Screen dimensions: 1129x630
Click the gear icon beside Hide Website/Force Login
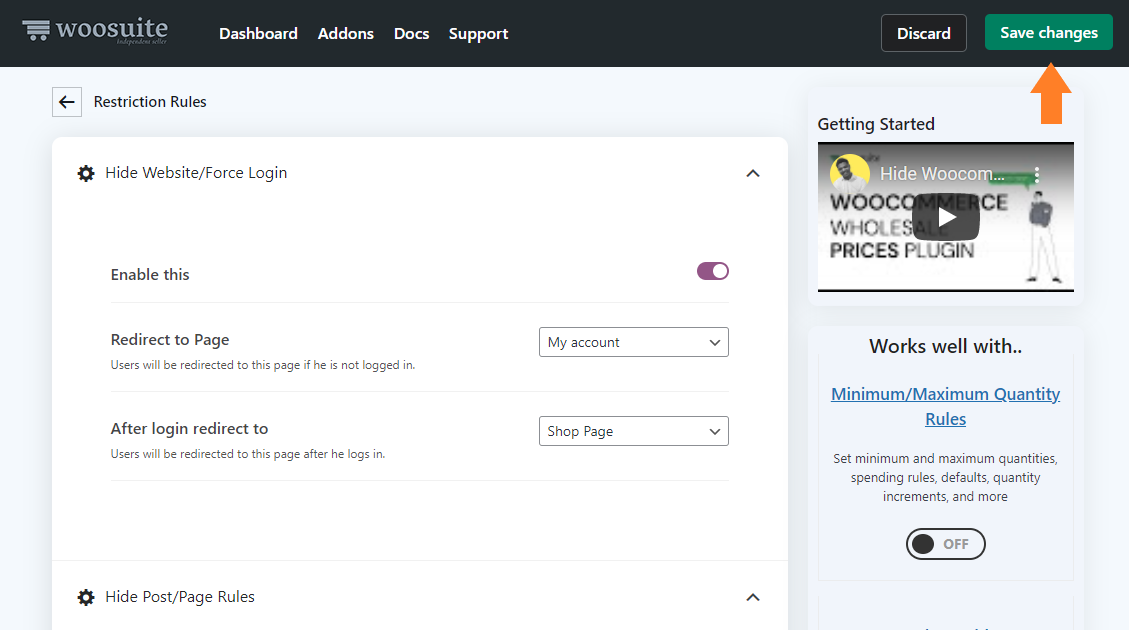pyautogui.click(x=86, y=174)
